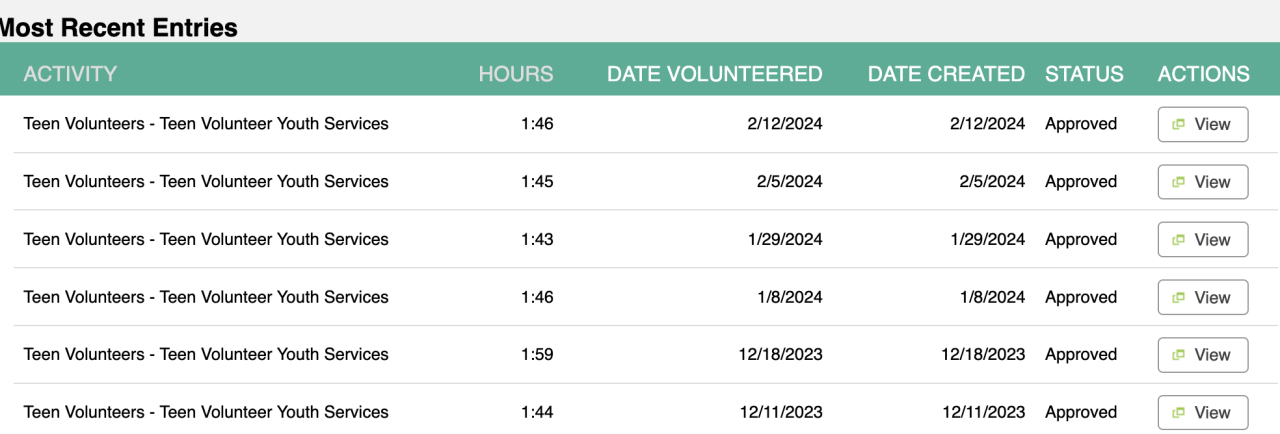Click the Approved status for the 1/8/2024 entry
The image size is (1280, 434).
[1081, 297]
